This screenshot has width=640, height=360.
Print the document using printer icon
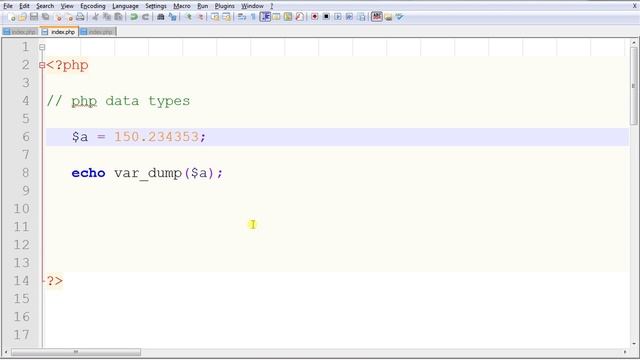80,17
